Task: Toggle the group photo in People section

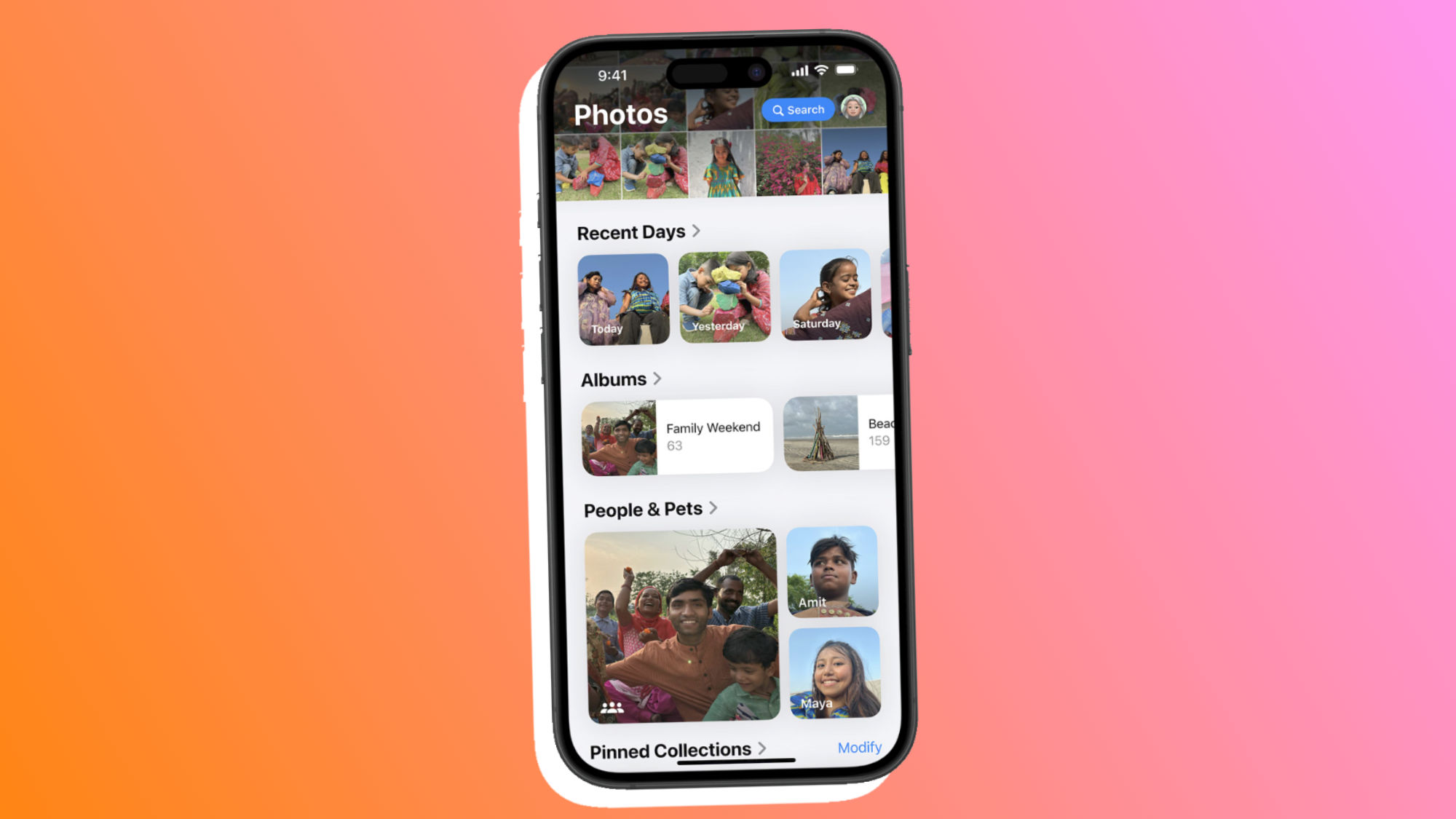Action: 679,625
